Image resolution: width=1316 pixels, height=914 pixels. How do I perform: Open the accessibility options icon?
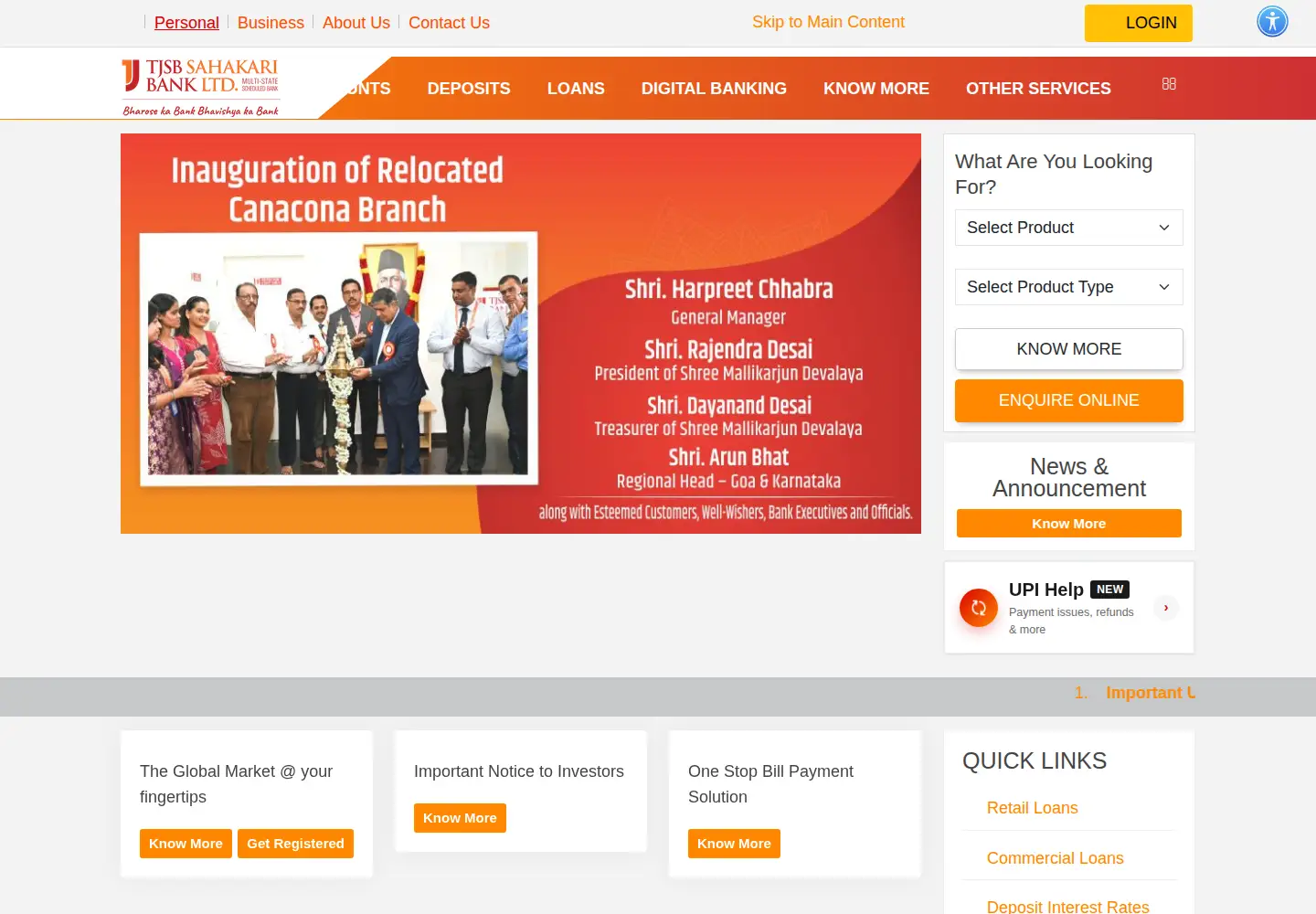1272,21
